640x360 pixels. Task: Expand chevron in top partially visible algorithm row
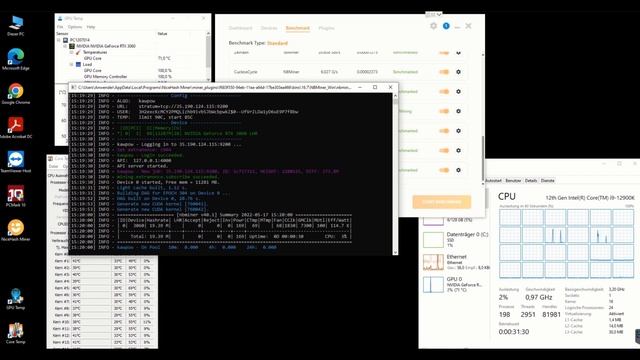click(458, 53)
